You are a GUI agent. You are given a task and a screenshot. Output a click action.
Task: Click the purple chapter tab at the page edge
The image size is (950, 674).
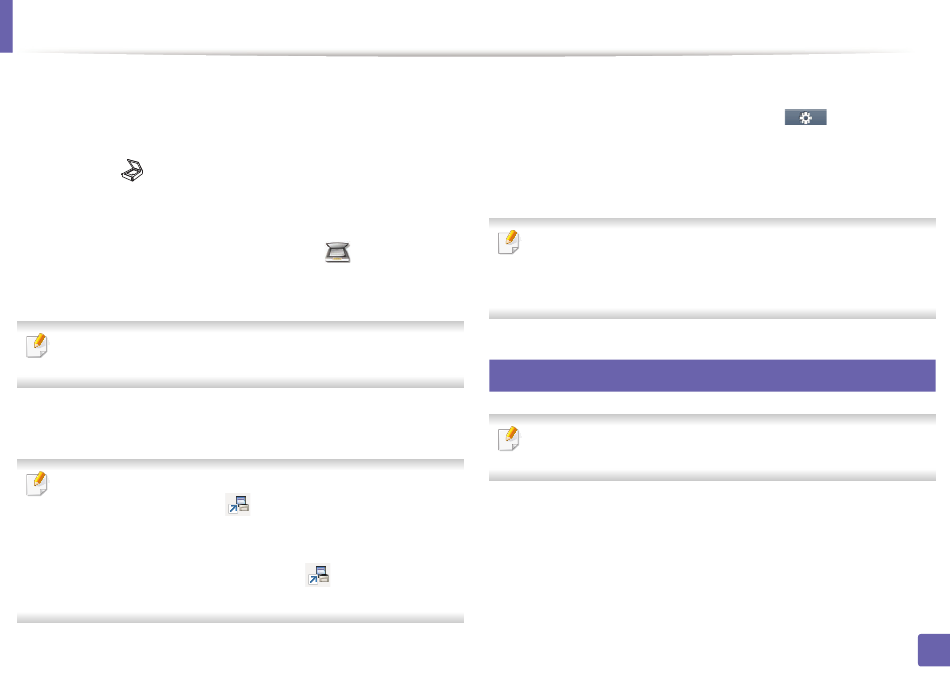(6, 26)
